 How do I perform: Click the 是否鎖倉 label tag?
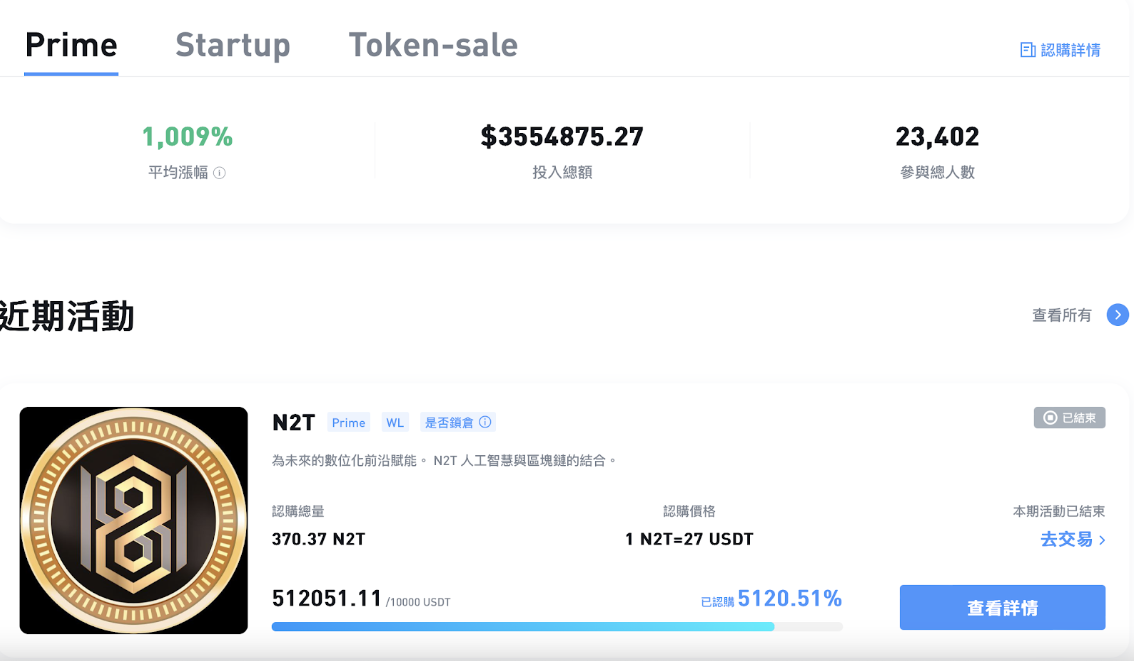click(x=450, y=423)
